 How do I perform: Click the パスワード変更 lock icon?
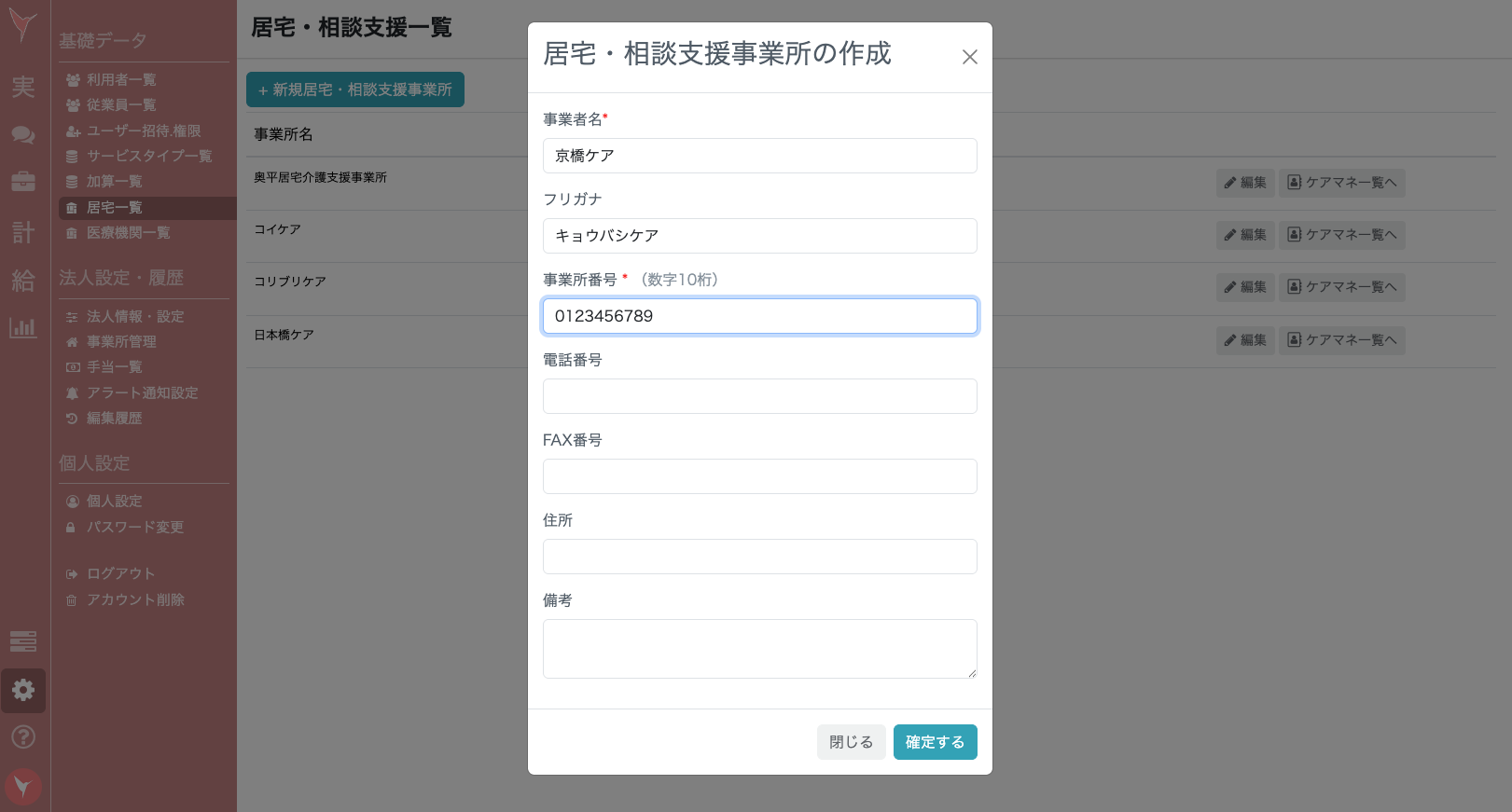pyautogui.click(x=71, y=528)
